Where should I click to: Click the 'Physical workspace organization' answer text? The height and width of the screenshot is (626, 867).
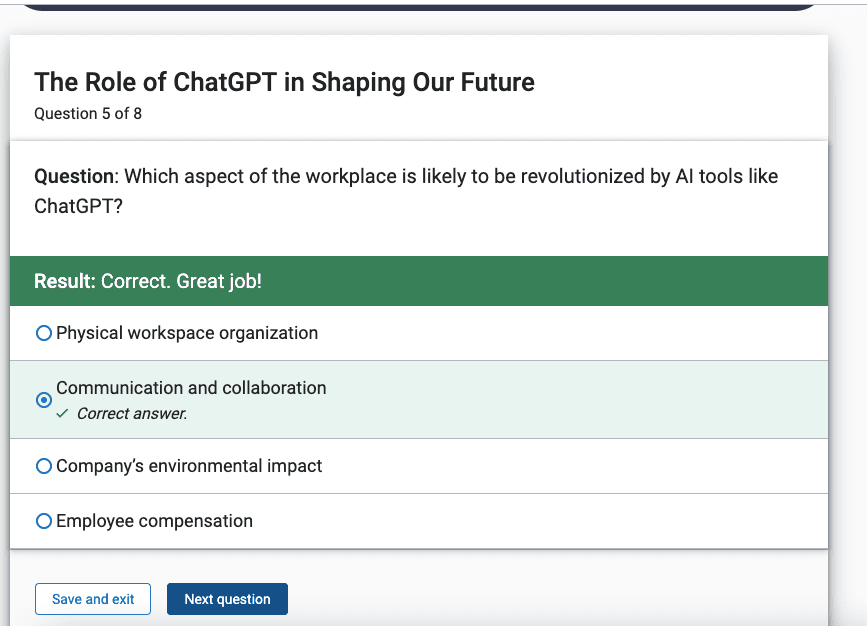coord(187,333)
